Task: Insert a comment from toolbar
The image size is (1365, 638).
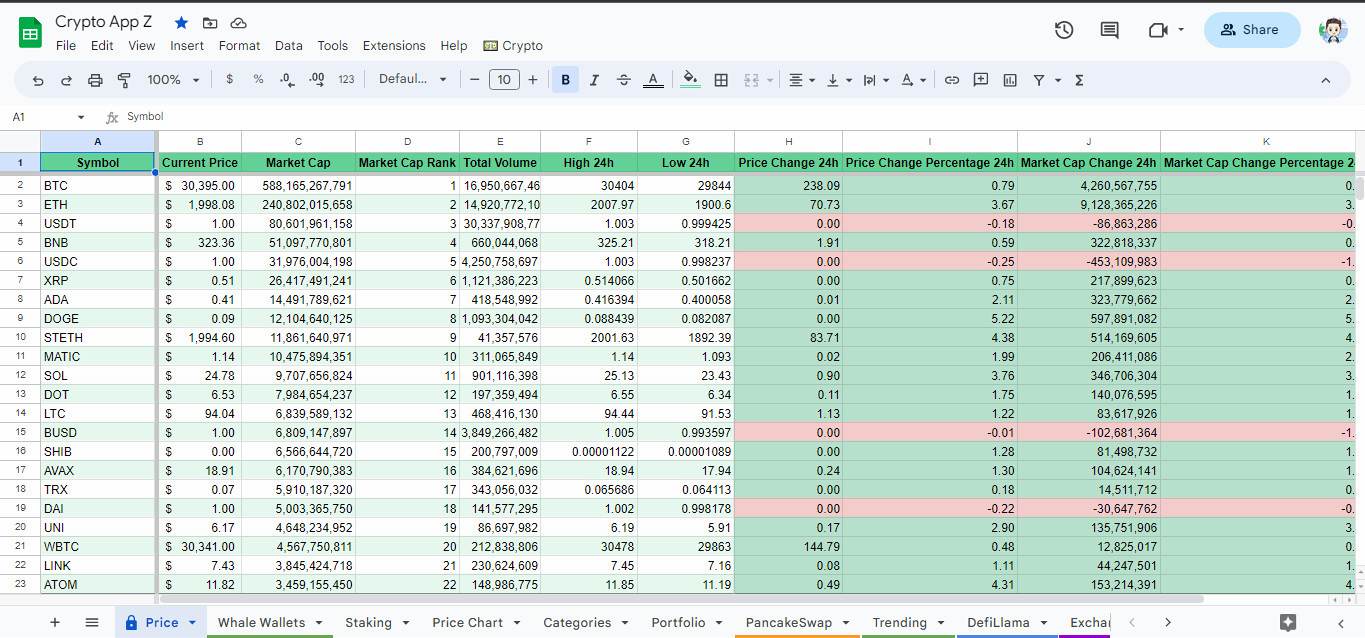Action: pos(981,80)
